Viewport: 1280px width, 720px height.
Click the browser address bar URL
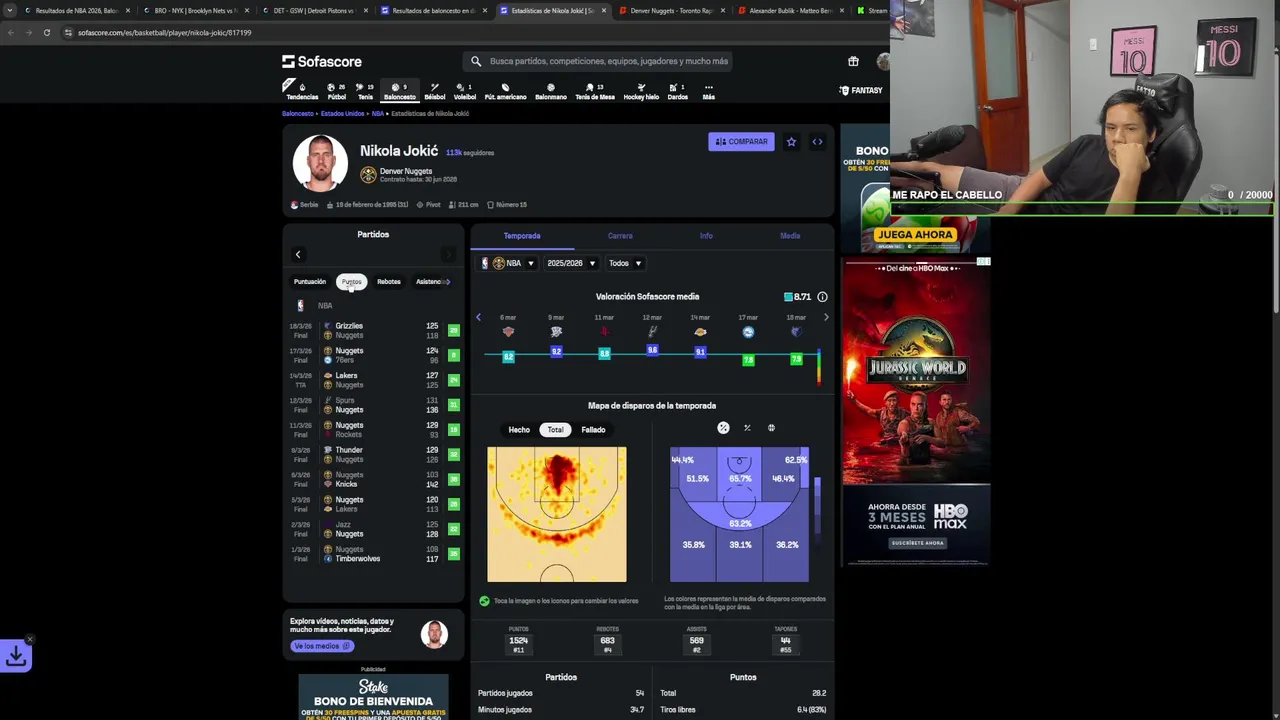click(164, 33)
